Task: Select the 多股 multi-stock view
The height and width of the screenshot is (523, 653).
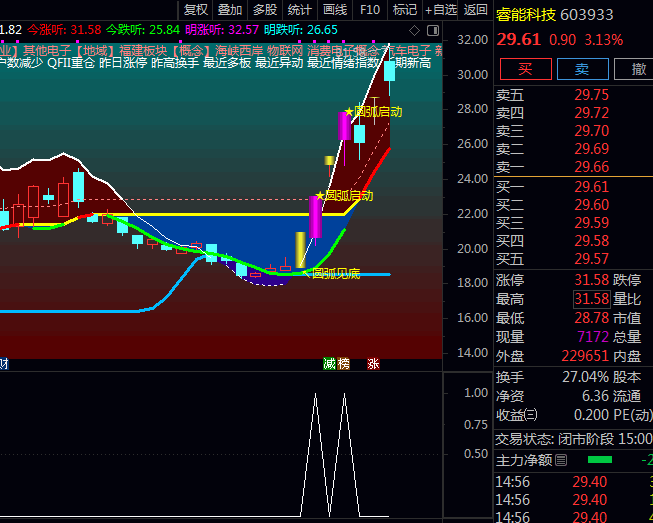Action: tap(265, 10)
